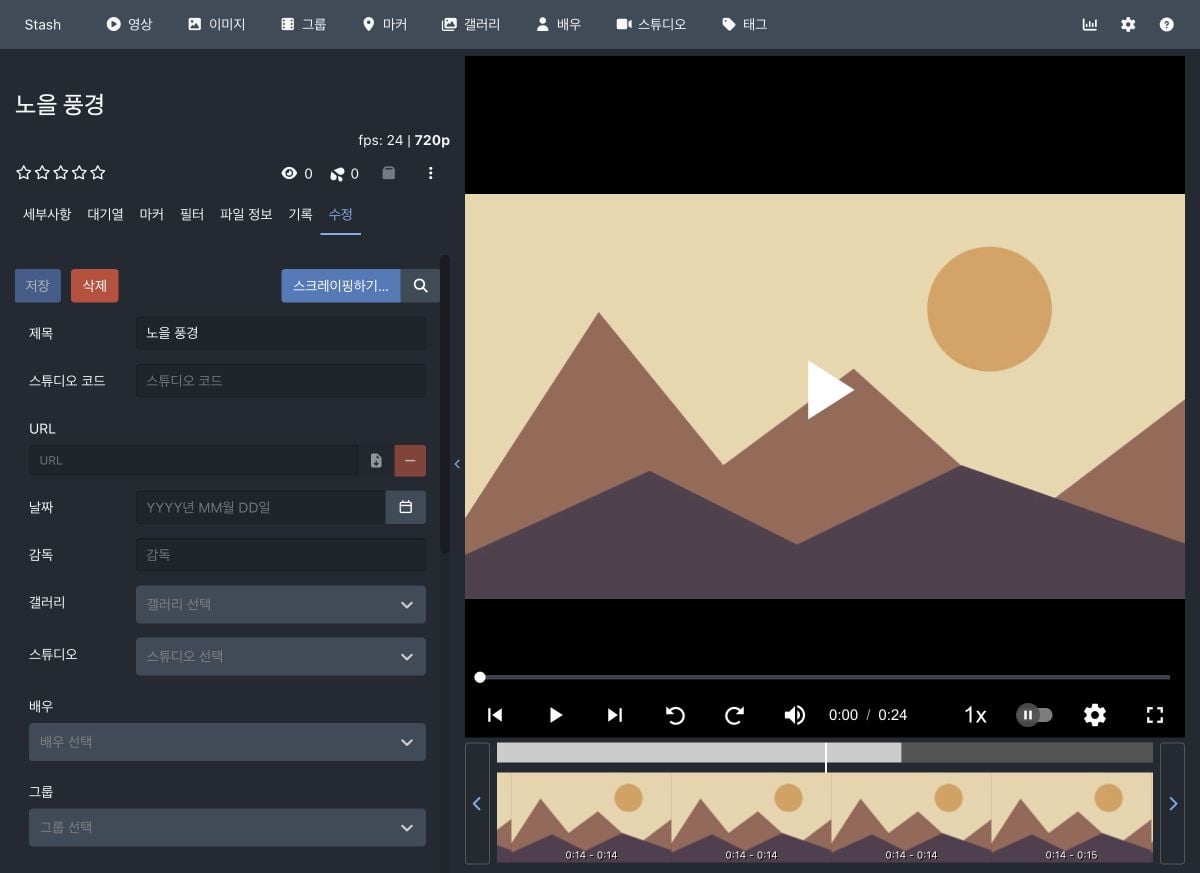Open the statistics chart icon in navbar
The height and width of the screenshot is (873, 1200).
point(1090,24)
